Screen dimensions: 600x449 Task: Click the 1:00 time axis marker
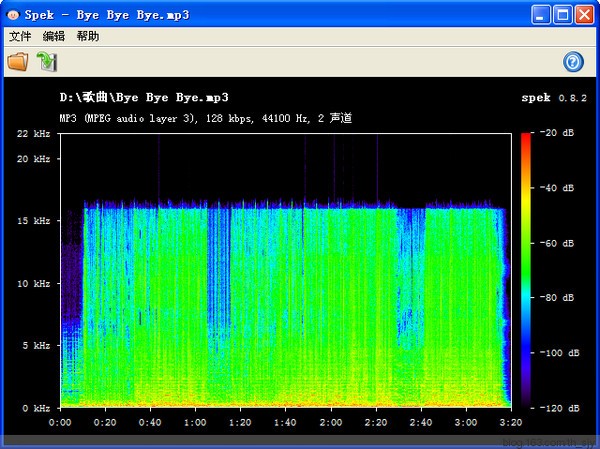coord(195,423)
